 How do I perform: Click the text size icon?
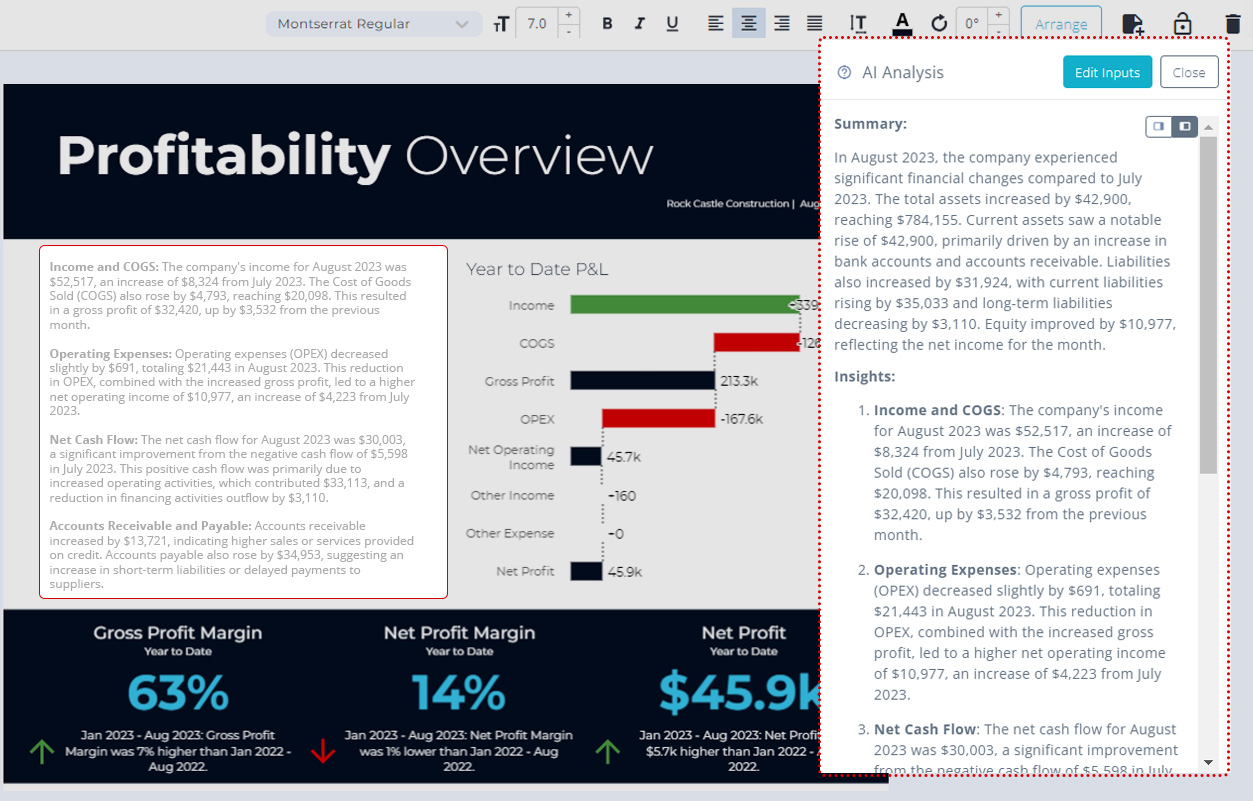coord(501,24)
